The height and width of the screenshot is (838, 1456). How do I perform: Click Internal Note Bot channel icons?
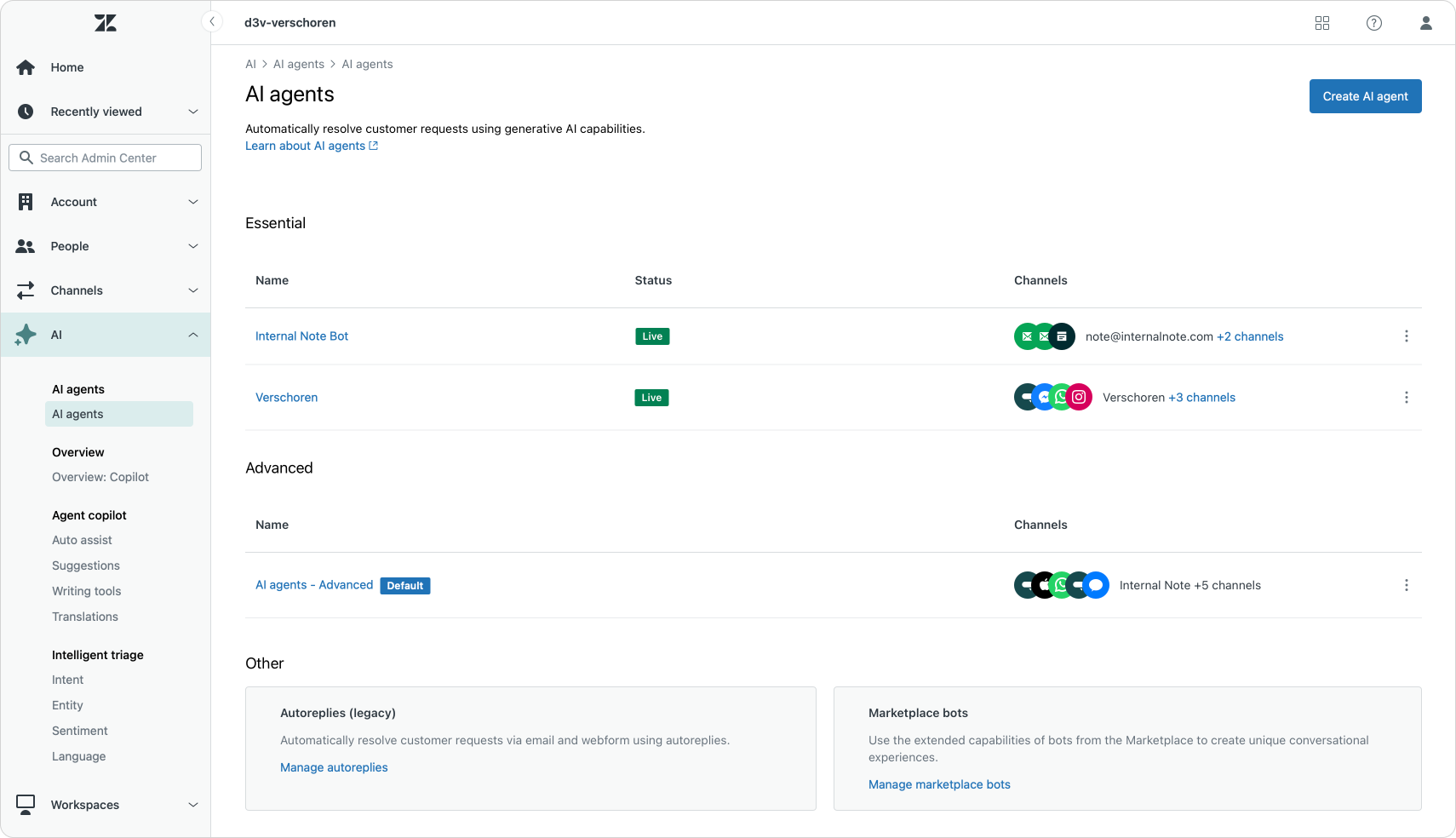[1045, 336]
